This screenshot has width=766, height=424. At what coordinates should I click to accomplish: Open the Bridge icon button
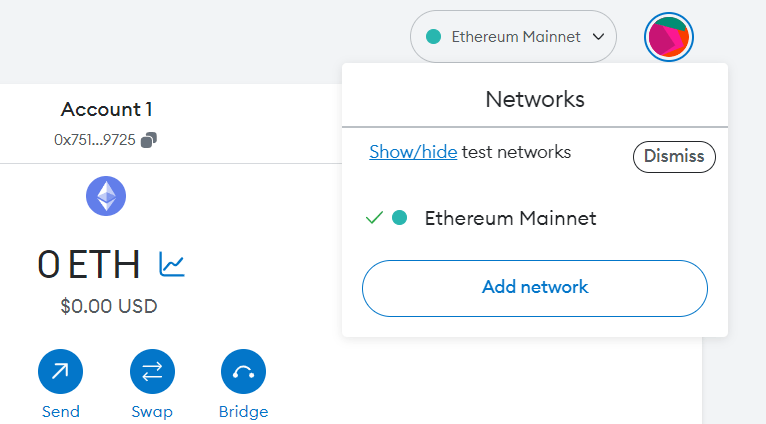tap(243, 372)
